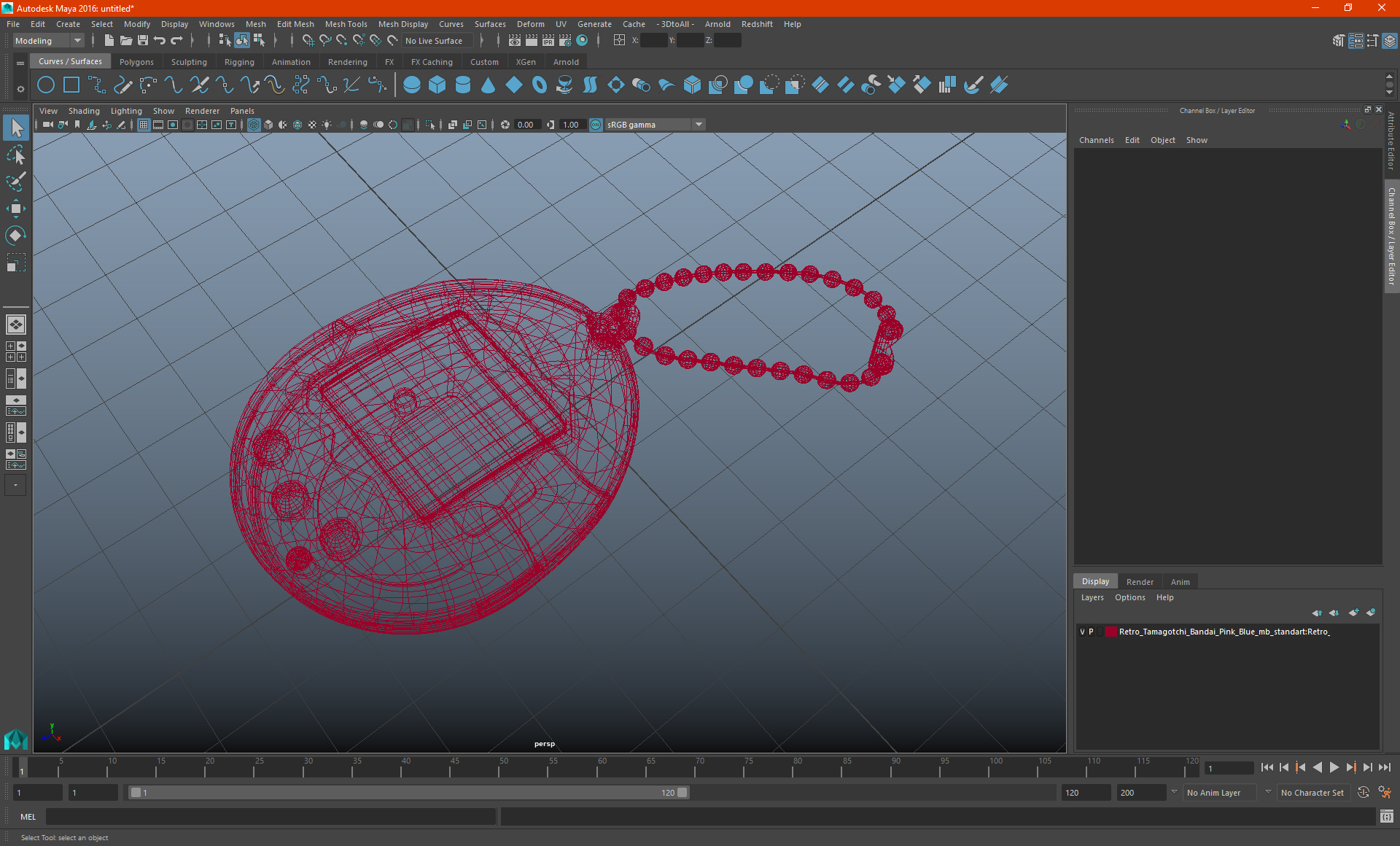Open the Deform menu
The width and height of the screenshot is (1400, 846).
[x=530, y=24]
